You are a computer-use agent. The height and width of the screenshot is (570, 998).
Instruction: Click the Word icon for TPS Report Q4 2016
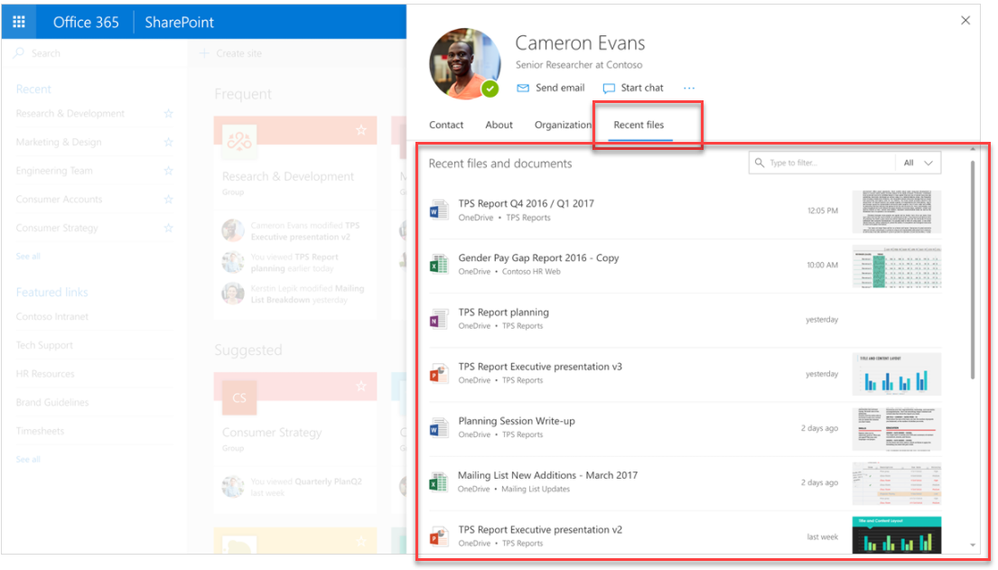tap(438, 210)
